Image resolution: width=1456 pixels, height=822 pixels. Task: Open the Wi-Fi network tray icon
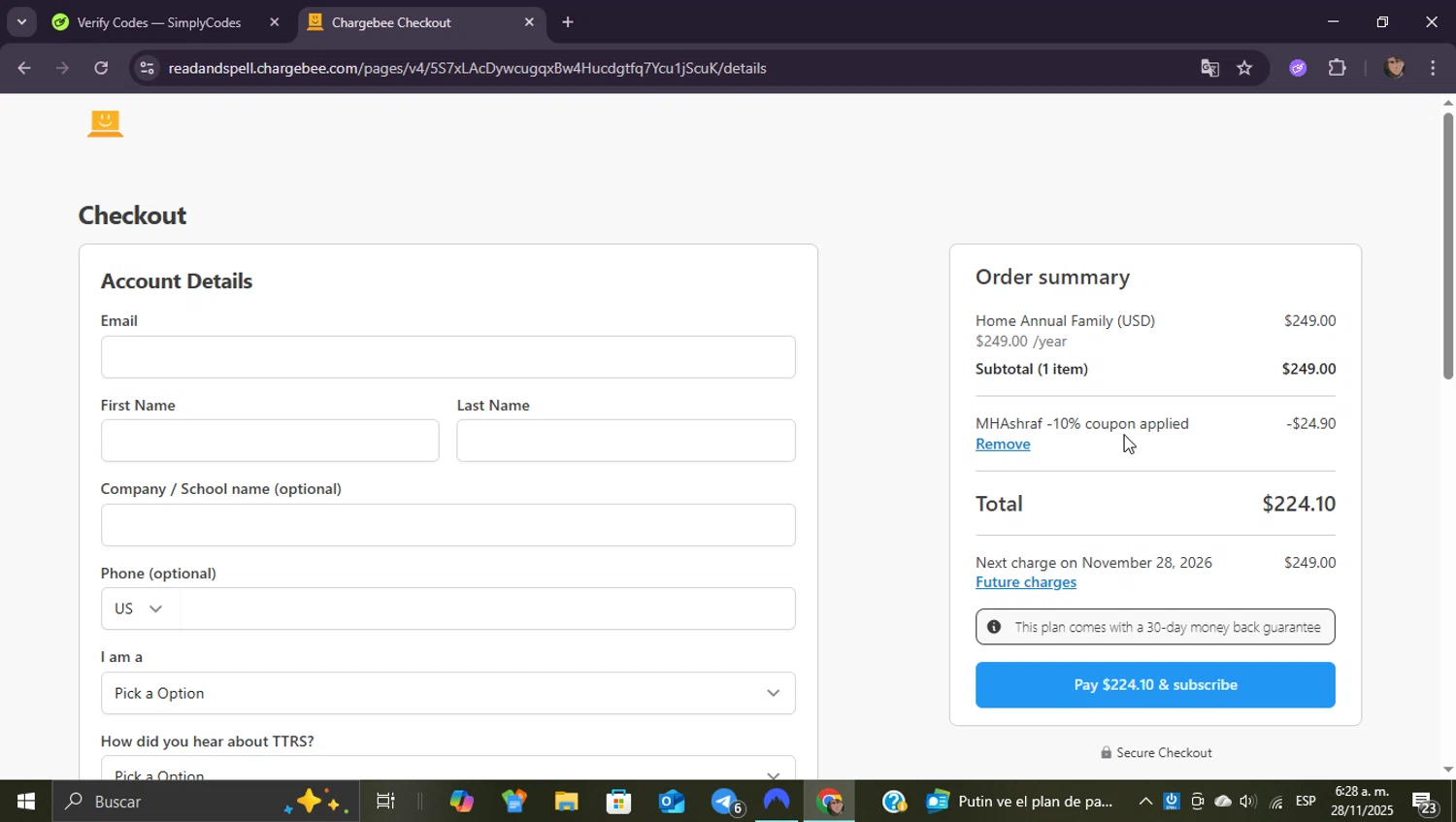click(1275, 802)
